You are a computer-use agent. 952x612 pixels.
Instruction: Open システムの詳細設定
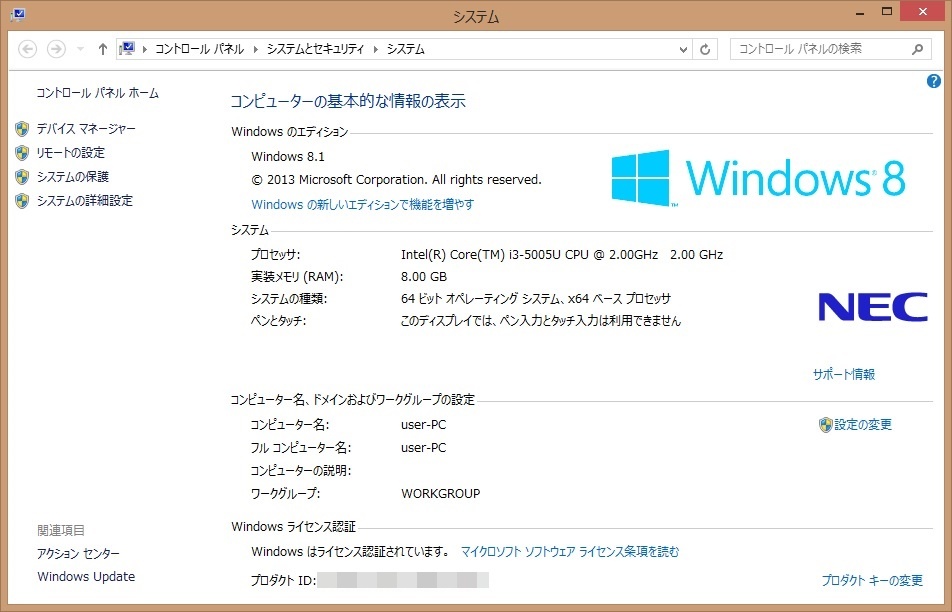pos(84,200)
